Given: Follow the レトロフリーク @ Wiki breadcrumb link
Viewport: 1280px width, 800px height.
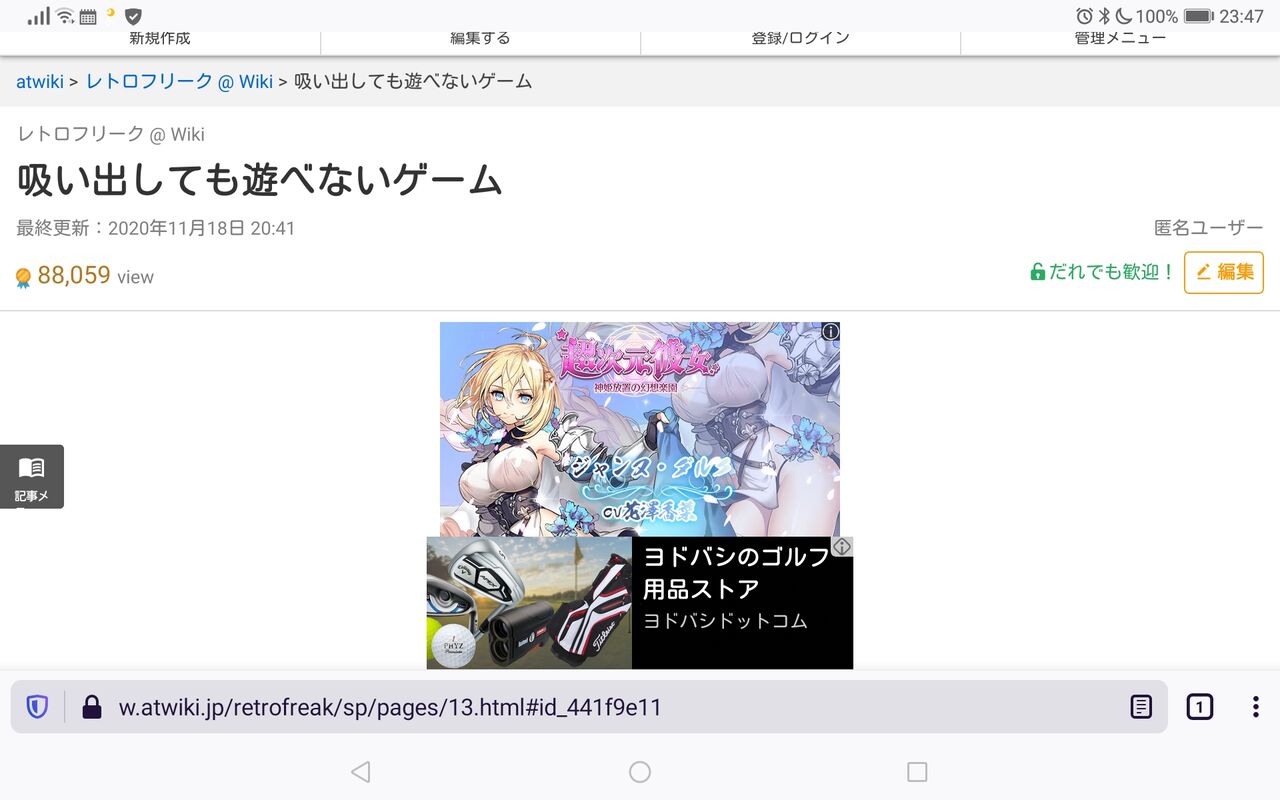Looking at the screenshot, I should click(179, 82).
